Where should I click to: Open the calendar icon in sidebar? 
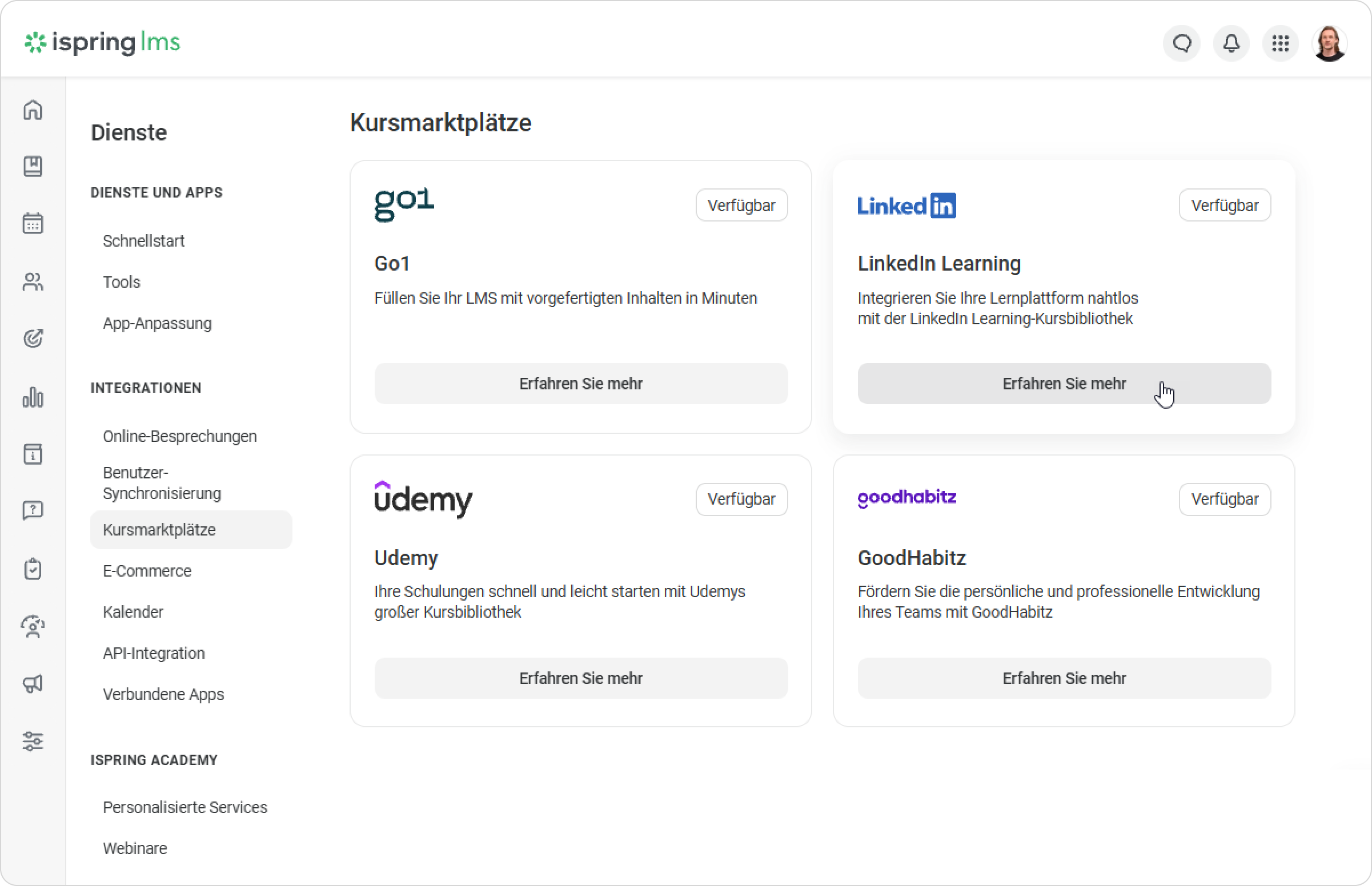(x=33, y=223)
